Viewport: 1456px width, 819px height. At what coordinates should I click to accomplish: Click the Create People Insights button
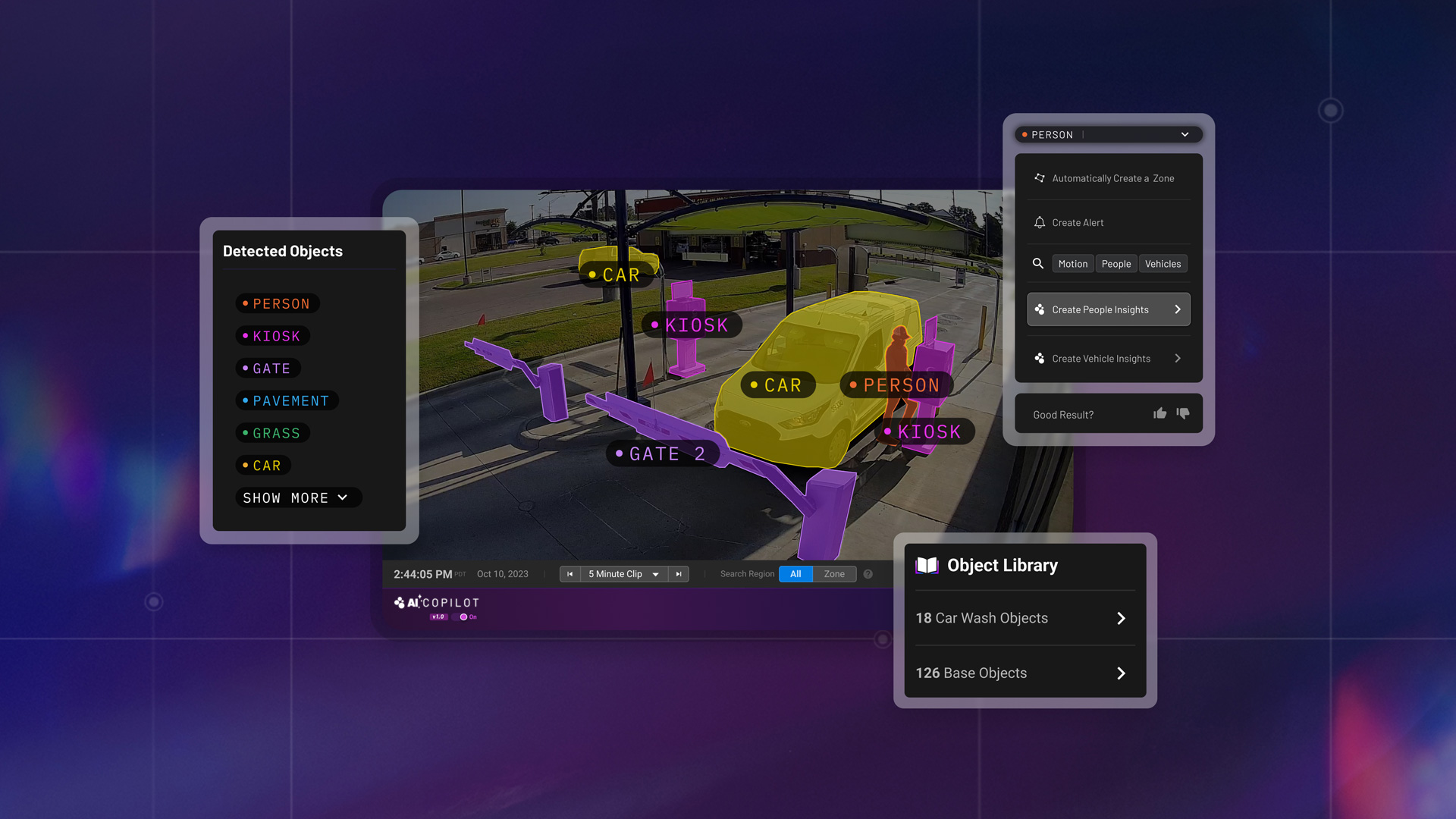1108,309
